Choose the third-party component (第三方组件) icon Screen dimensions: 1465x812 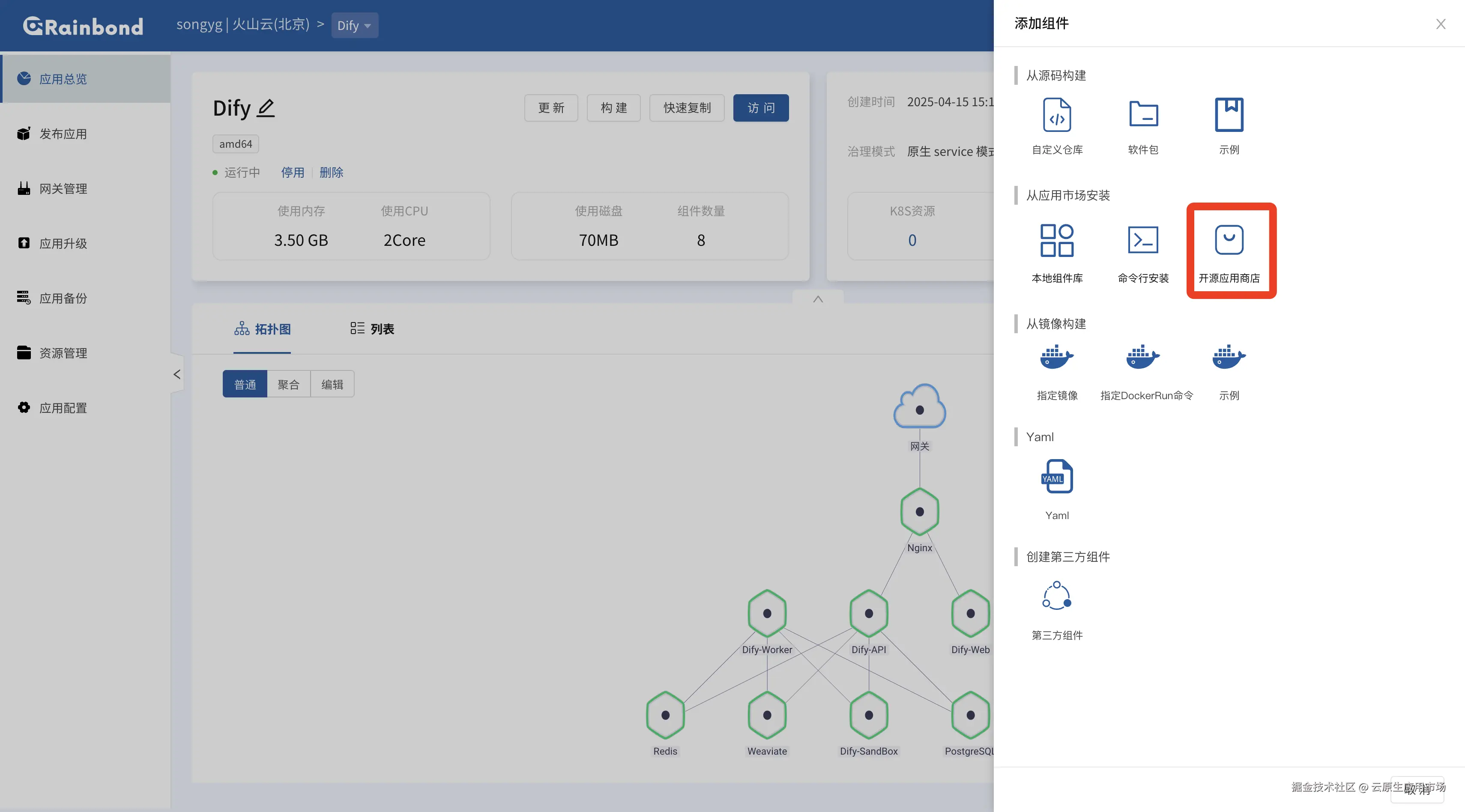coord(1057,596)
